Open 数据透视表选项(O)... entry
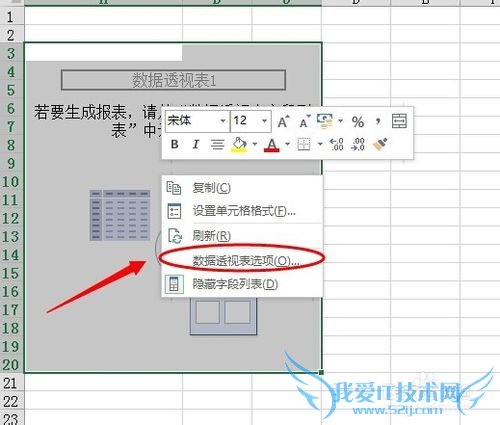The height and width of the screenshot is (425, 500). click(242, 261)
